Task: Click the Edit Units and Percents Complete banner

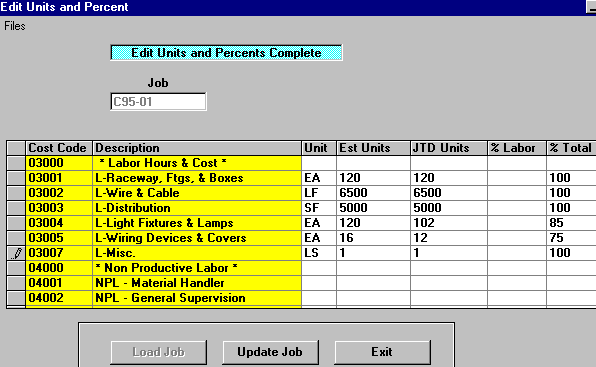Action: [x=227, y=53]
